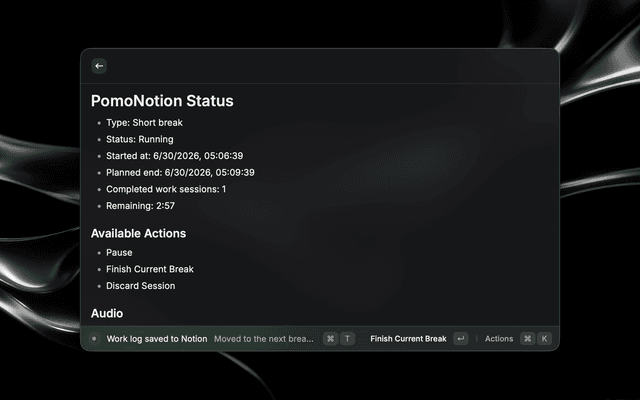Click the Work log saved to Notion message

157,339
